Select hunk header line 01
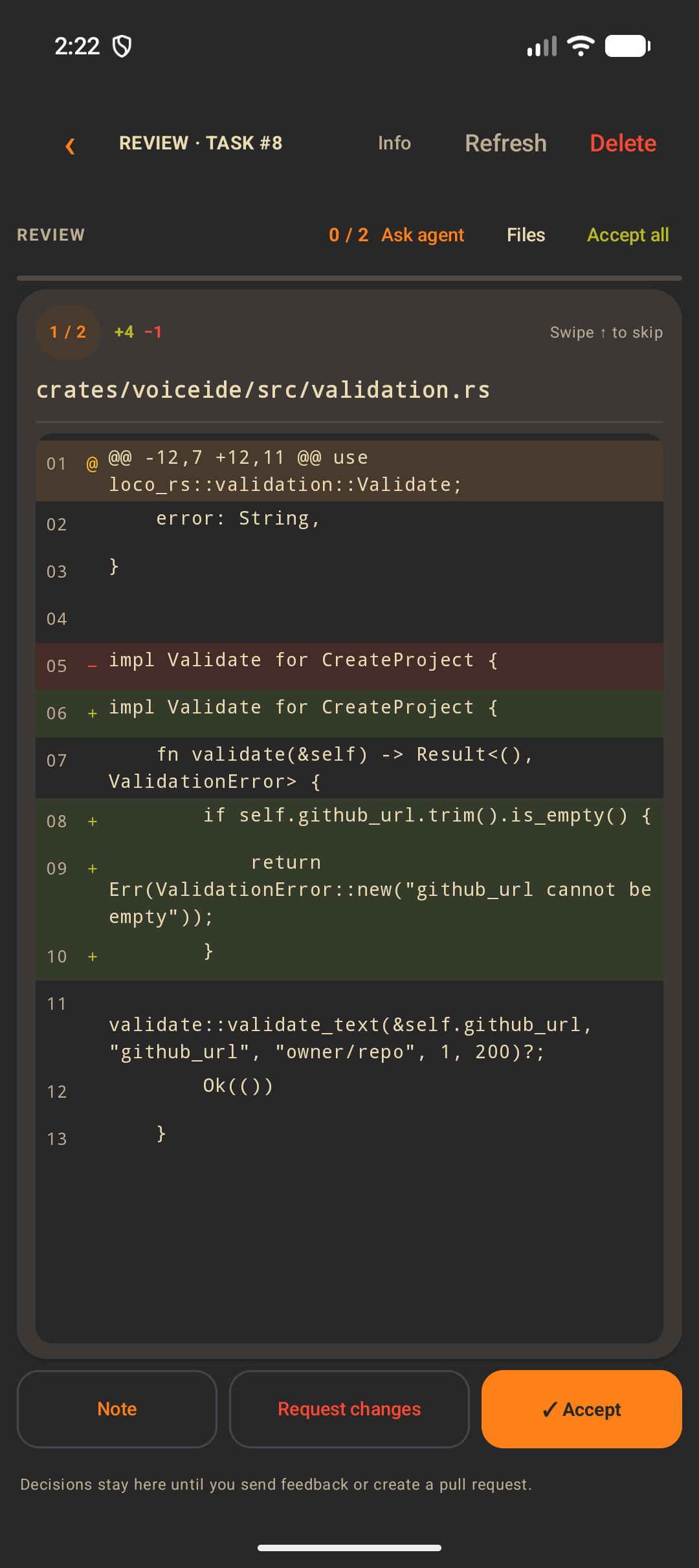The height and width of the screenshot is (1568, 699). [x=349, y=471]
